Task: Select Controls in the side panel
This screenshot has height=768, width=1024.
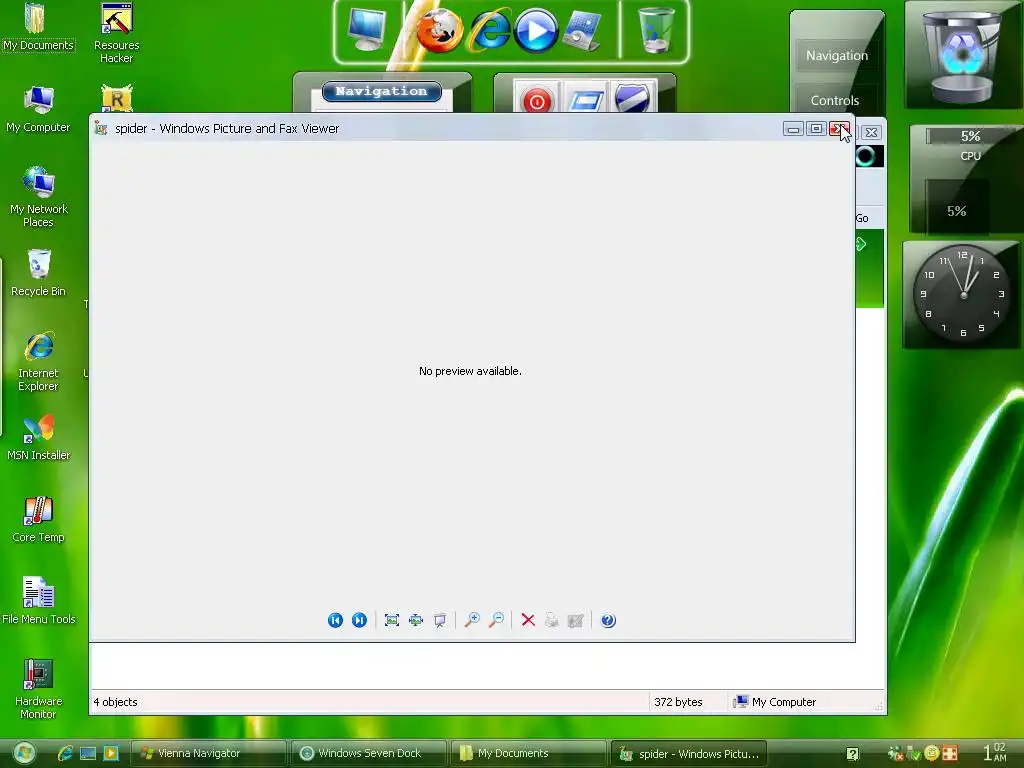Action: pos(835,101)
